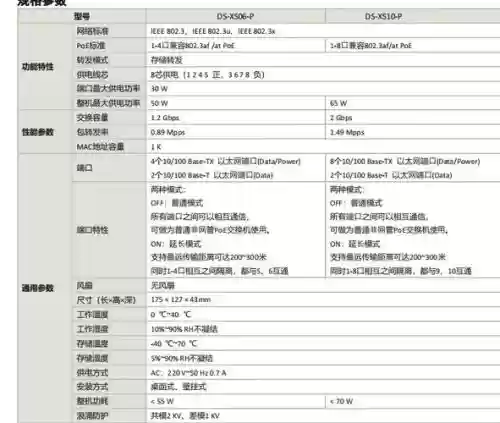Select the '0 ℃~40 ℃' value
Viewport: 500px width, 423px height.
(171, 315)
